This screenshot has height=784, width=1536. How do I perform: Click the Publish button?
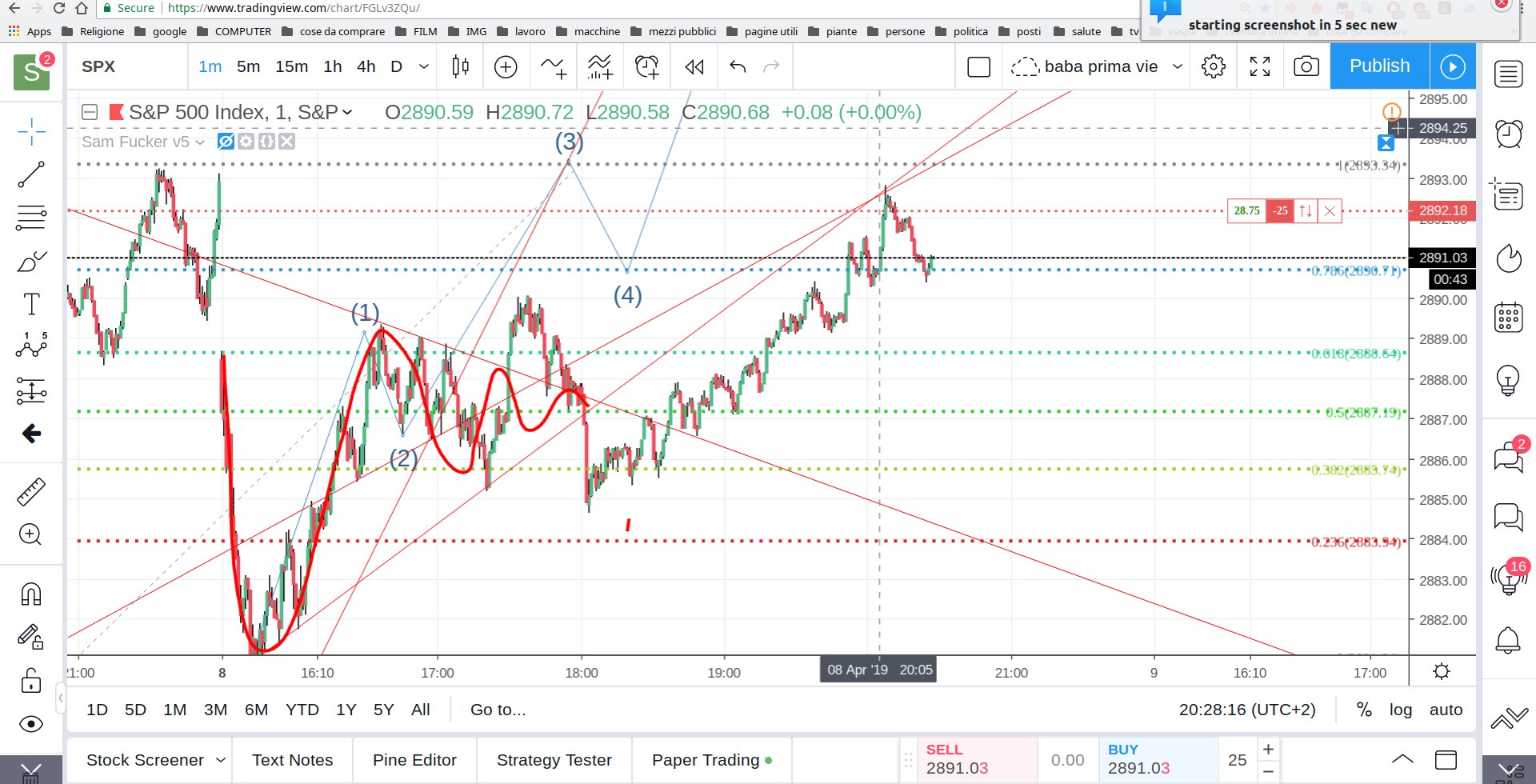click(x=1379, y=66)
